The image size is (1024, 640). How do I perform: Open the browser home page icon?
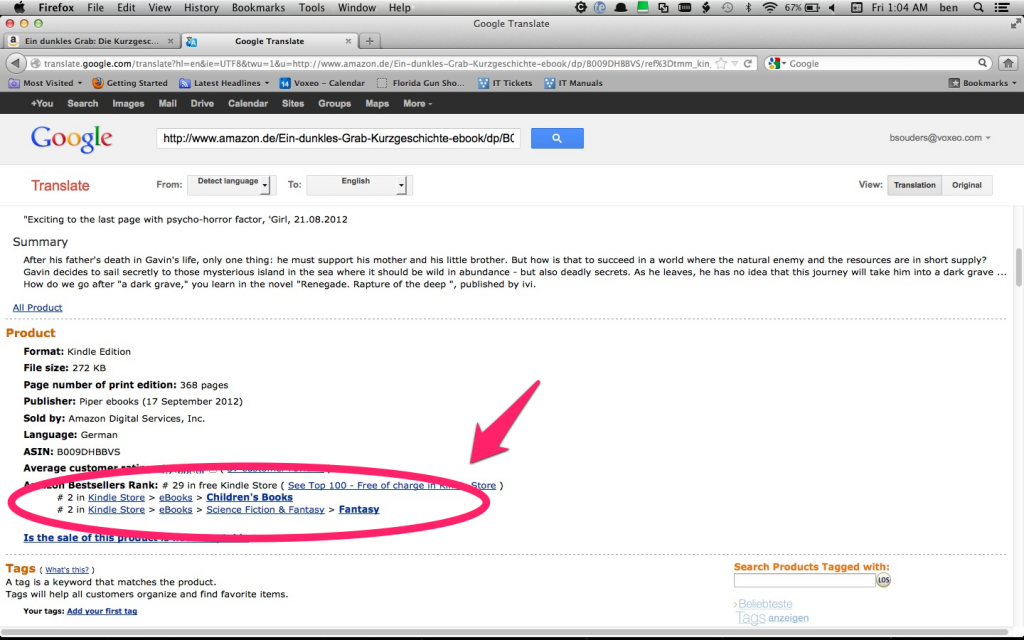pos(1008,63)
